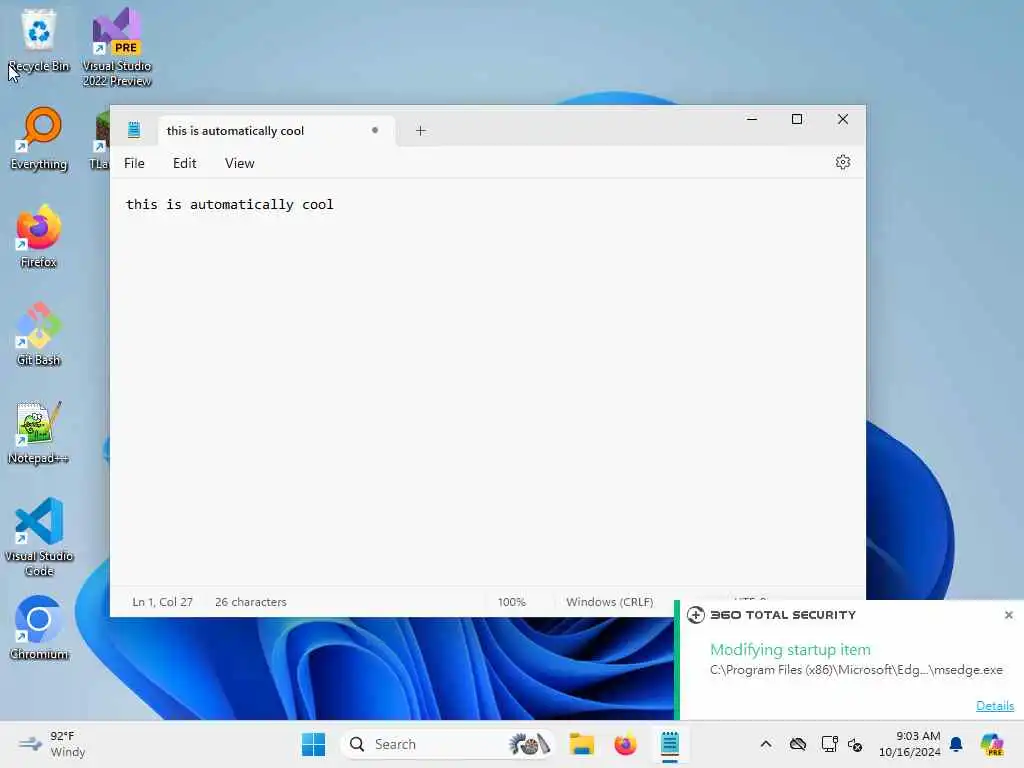
Task: Open the Notepad settings gear
Action: pyautogui.click(x=842, y=162)
